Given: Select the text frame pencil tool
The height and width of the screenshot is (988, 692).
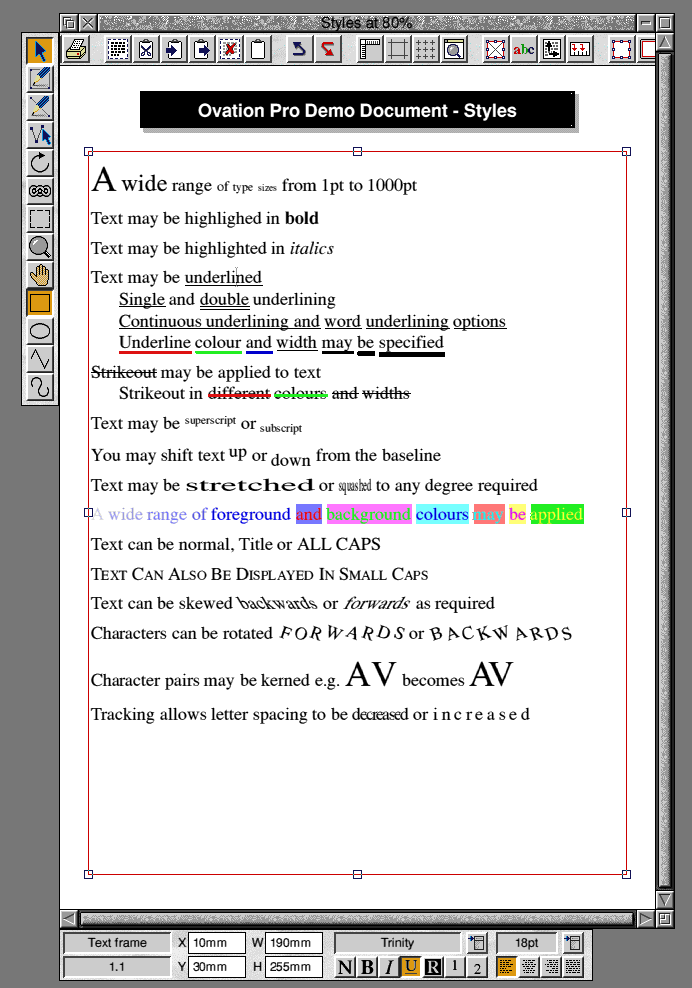Looking at the screenshot, I should (40, 79).
